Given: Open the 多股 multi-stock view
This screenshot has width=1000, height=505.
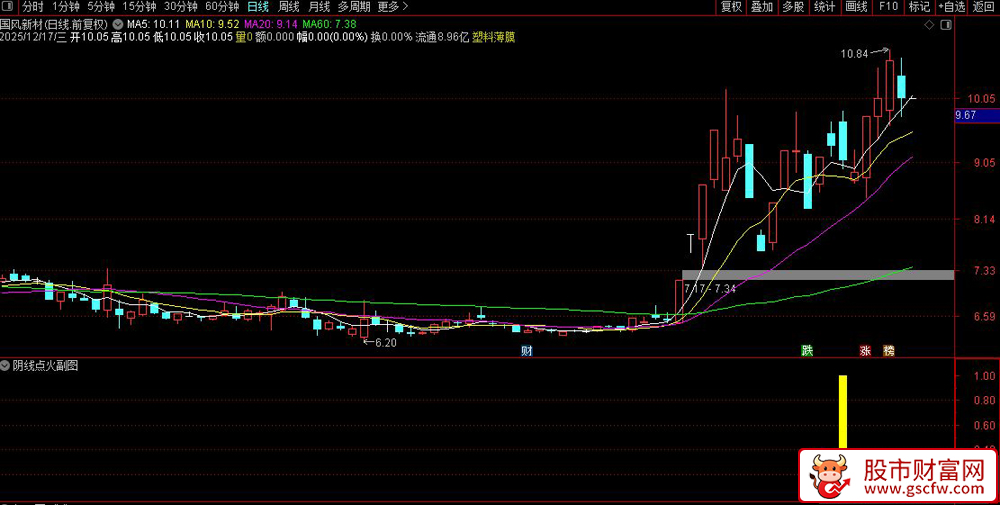Looking at the screenshot, I should tap(793, 7).
